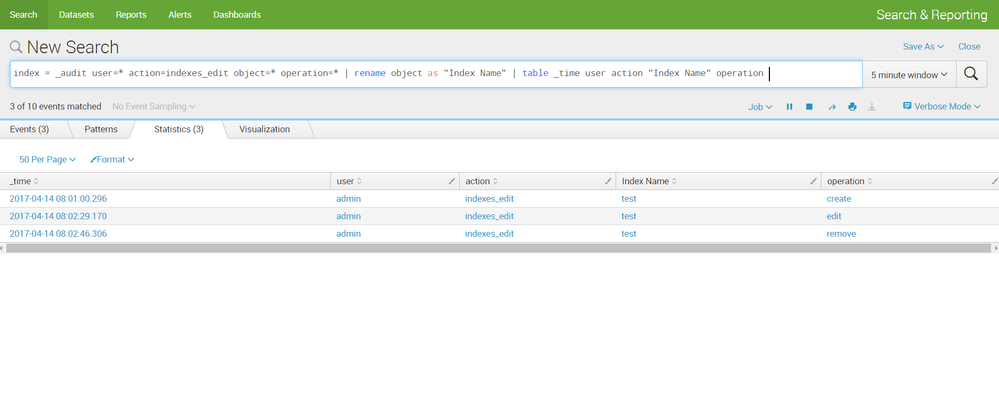
Task: Print the search results
Action: [x=852, y=107]
